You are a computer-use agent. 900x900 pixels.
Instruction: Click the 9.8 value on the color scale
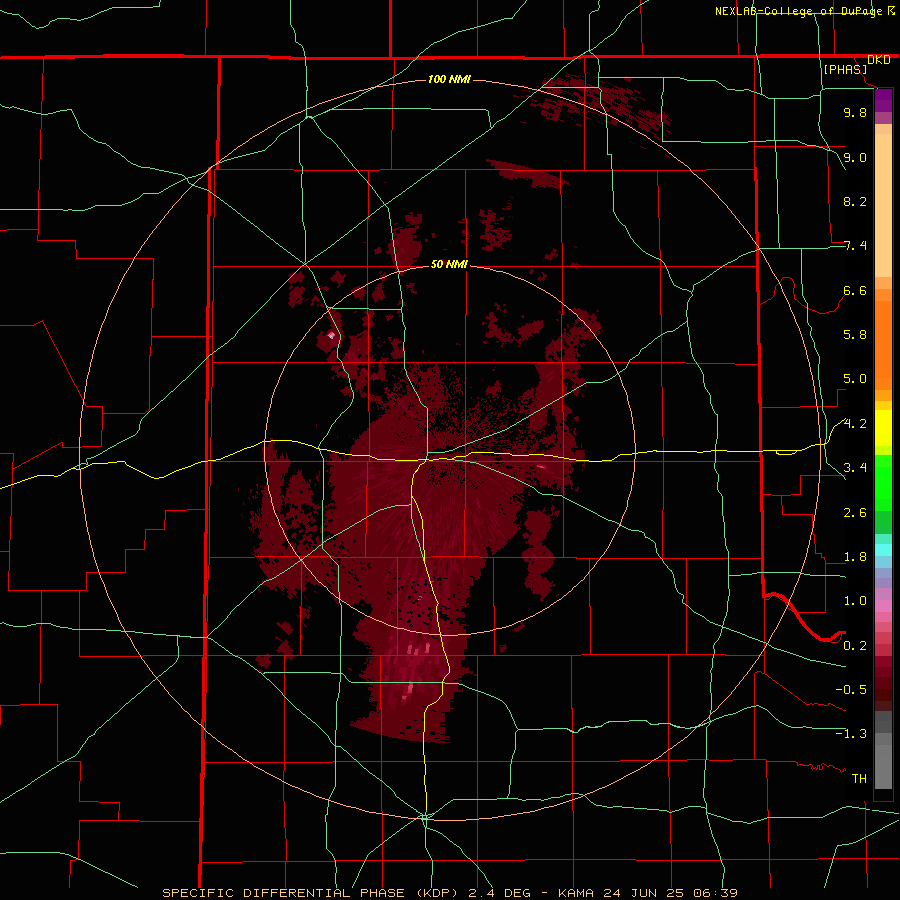tap(855, 112)
